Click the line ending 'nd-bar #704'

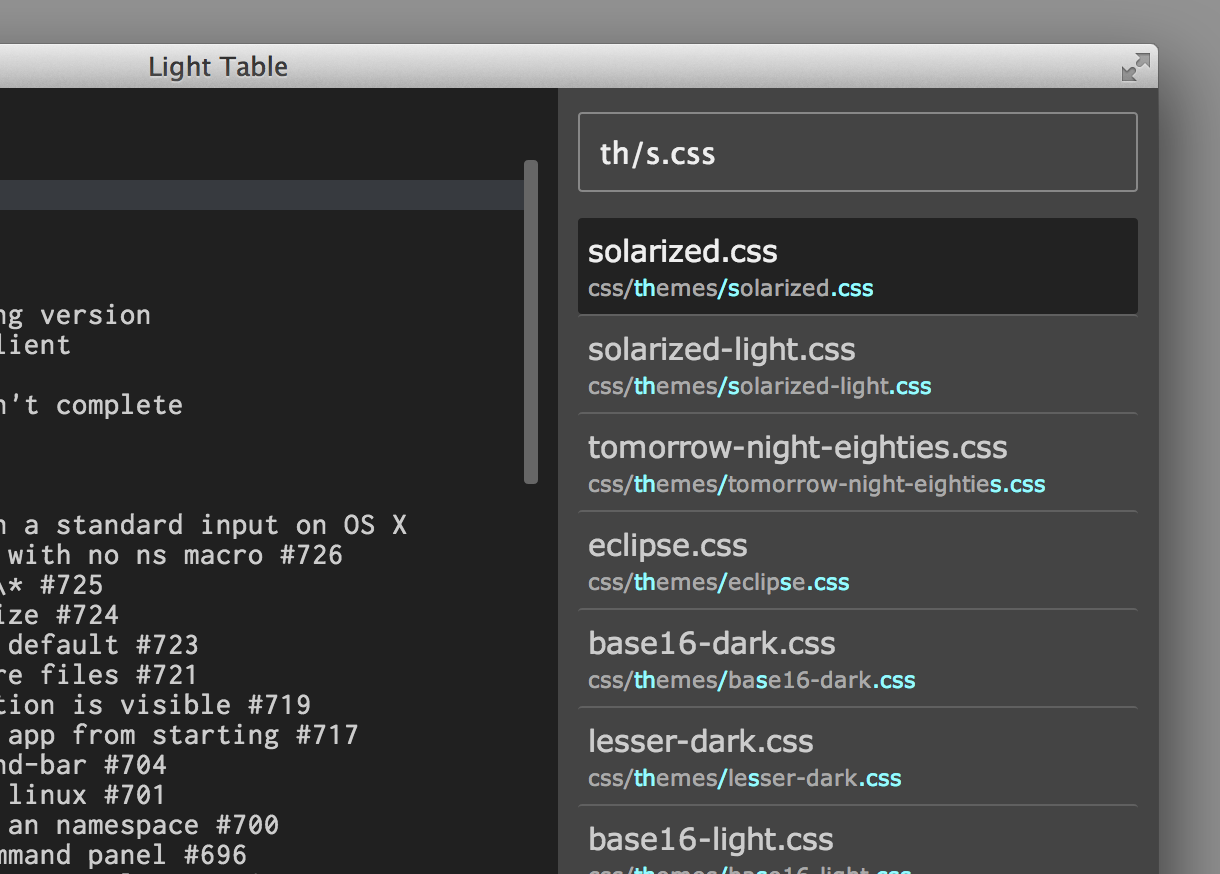[83, 765]
